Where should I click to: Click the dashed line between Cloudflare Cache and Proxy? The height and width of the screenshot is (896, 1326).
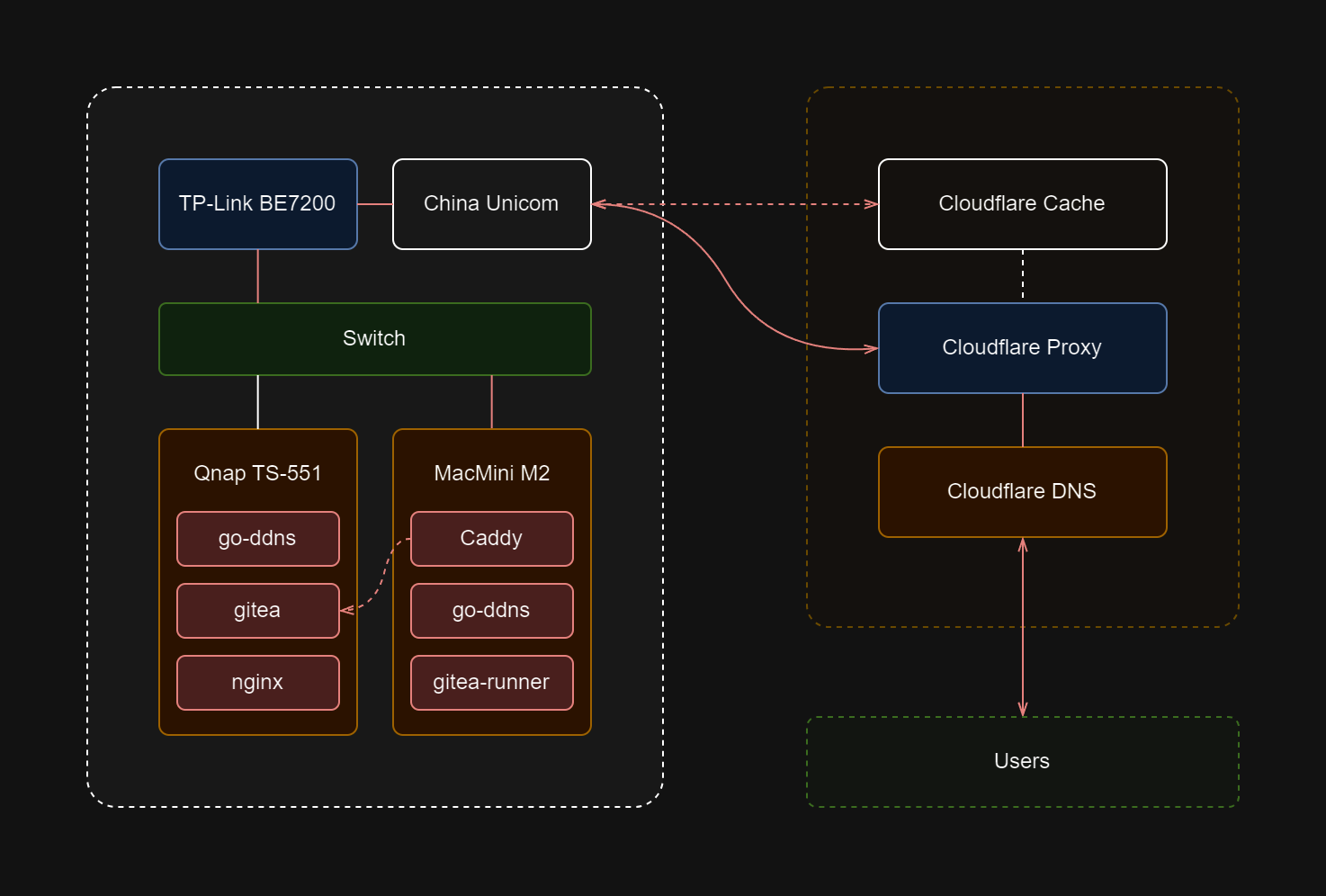1023,275
